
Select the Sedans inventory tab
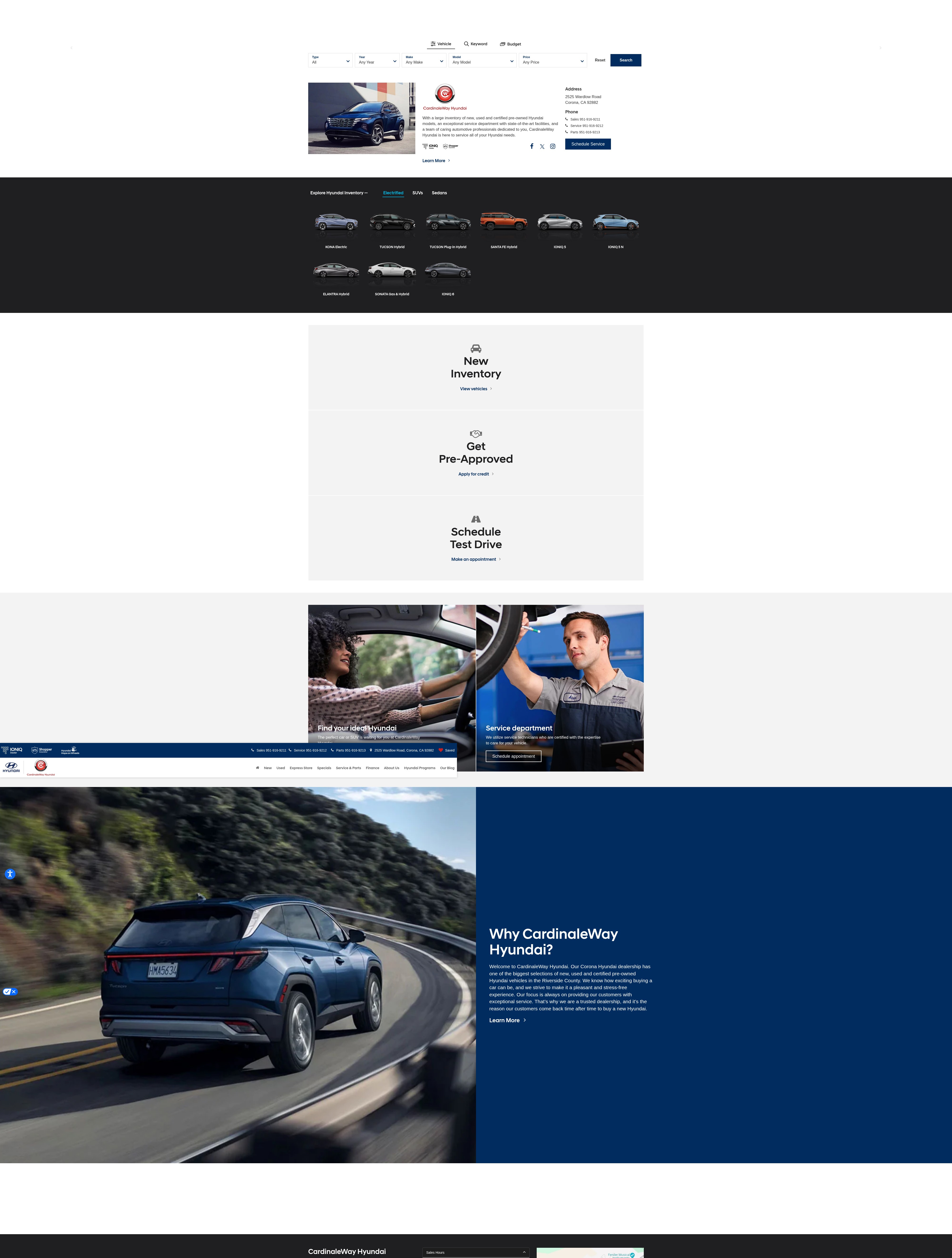tap(439, 193)
